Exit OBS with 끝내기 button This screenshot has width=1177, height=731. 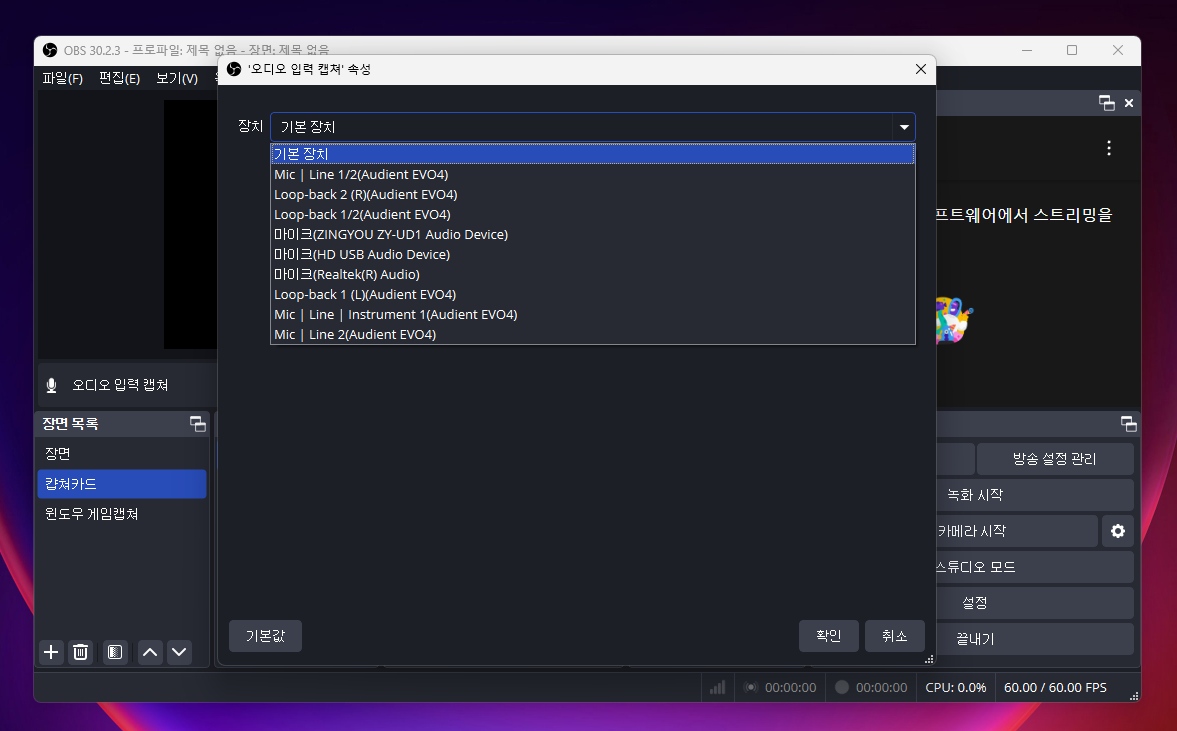point(1035,639)
